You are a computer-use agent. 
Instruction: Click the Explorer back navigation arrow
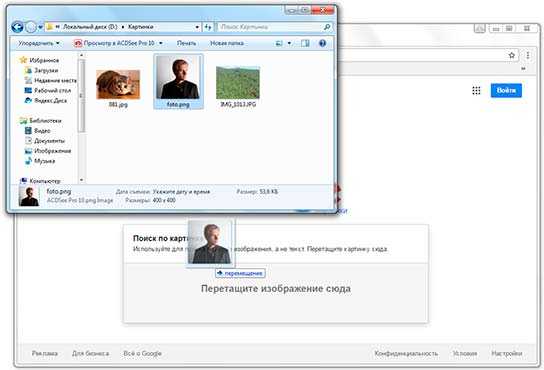17,27
